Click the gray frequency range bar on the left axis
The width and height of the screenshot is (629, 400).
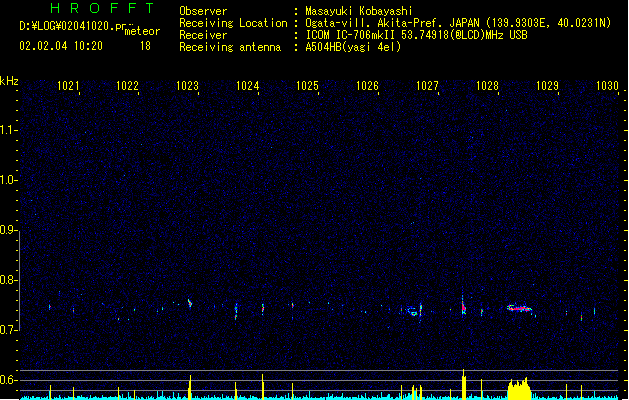[19, 281]
